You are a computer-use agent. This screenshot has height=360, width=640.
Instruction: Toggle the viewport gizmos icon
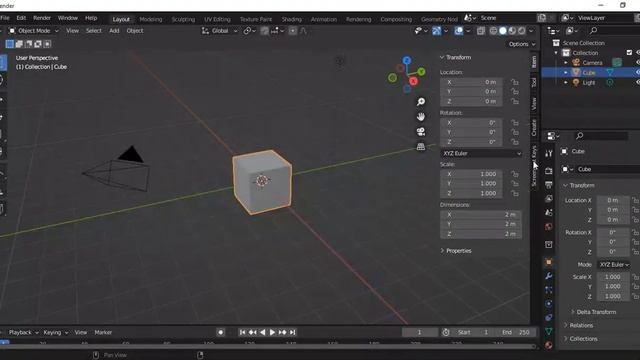[436, 31]
